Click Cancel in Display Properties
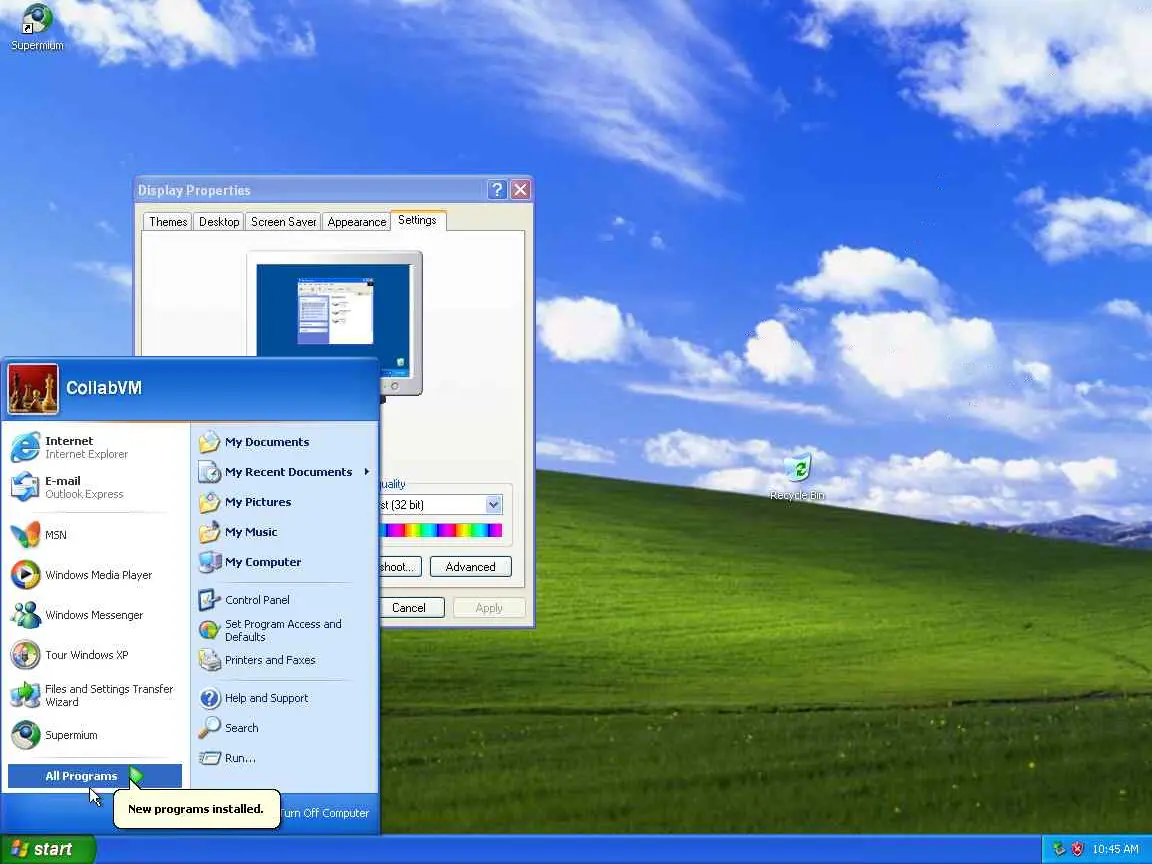The height and width of the screenshot is (864, 1152). coord(411,608)
